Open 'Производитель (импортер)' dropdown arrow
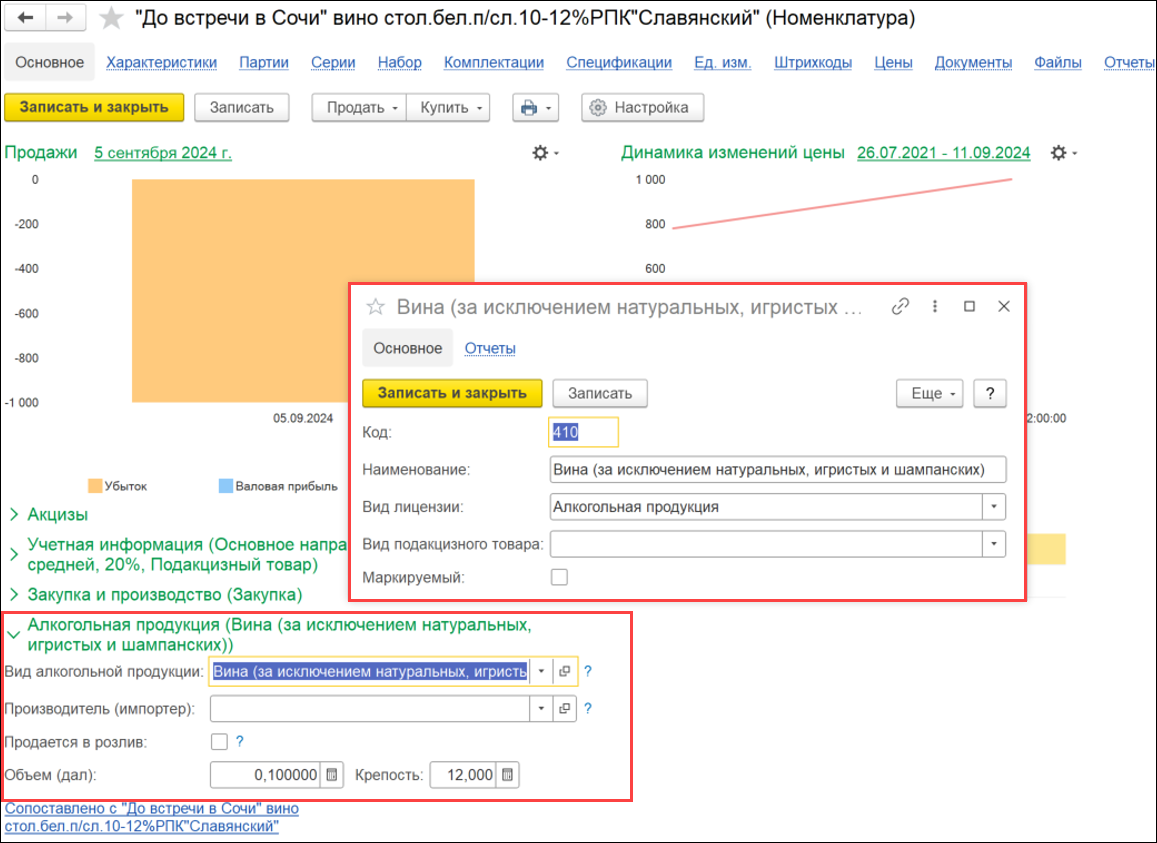The width and height of the screenshot is (1157, 843). tap(541, 709)
